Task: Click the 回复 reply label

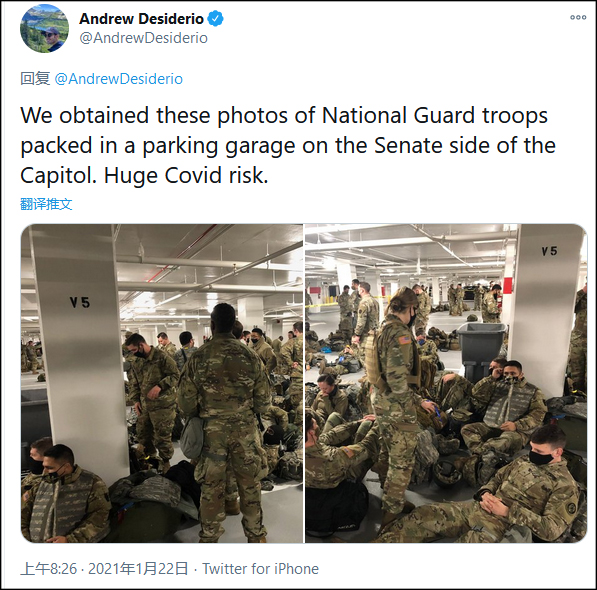Action: [x=35, y=79]
